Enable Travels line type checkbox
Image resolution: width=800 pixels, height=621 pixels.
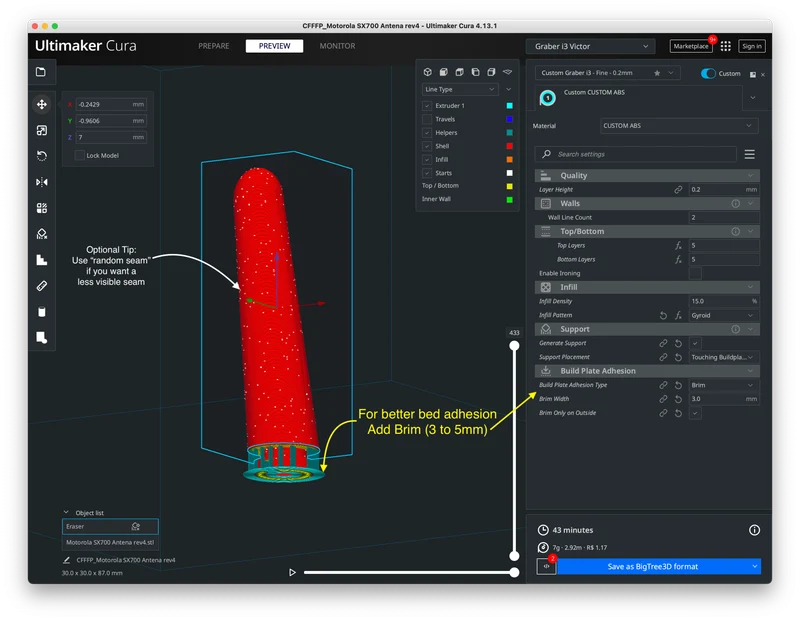[427, 119]
